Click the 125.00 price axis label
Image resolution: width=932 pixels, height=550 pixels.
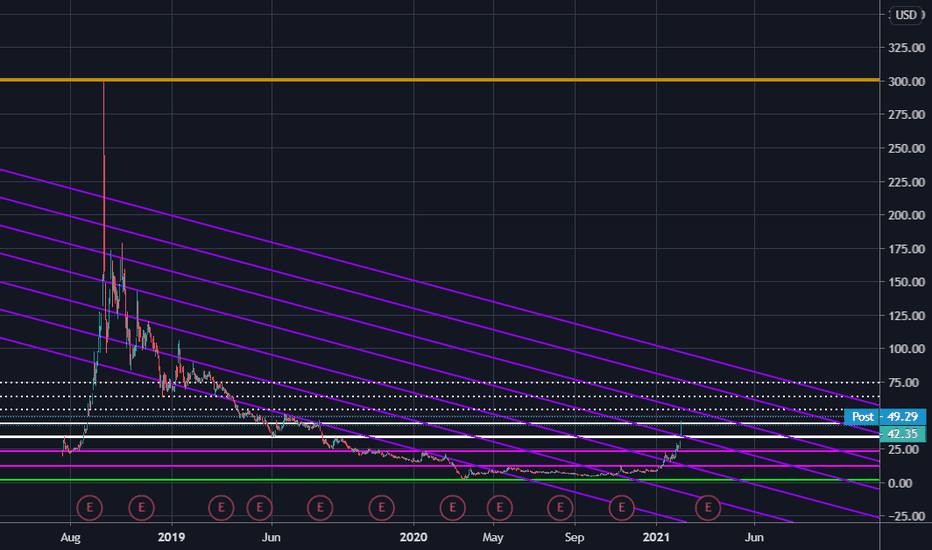tap(906, 316)
